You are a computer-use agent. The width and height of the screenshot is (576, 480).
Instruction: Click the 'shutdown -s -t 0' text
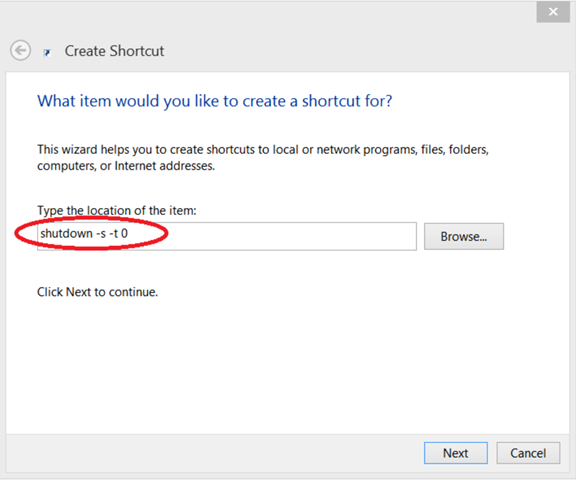click(84, 234)
